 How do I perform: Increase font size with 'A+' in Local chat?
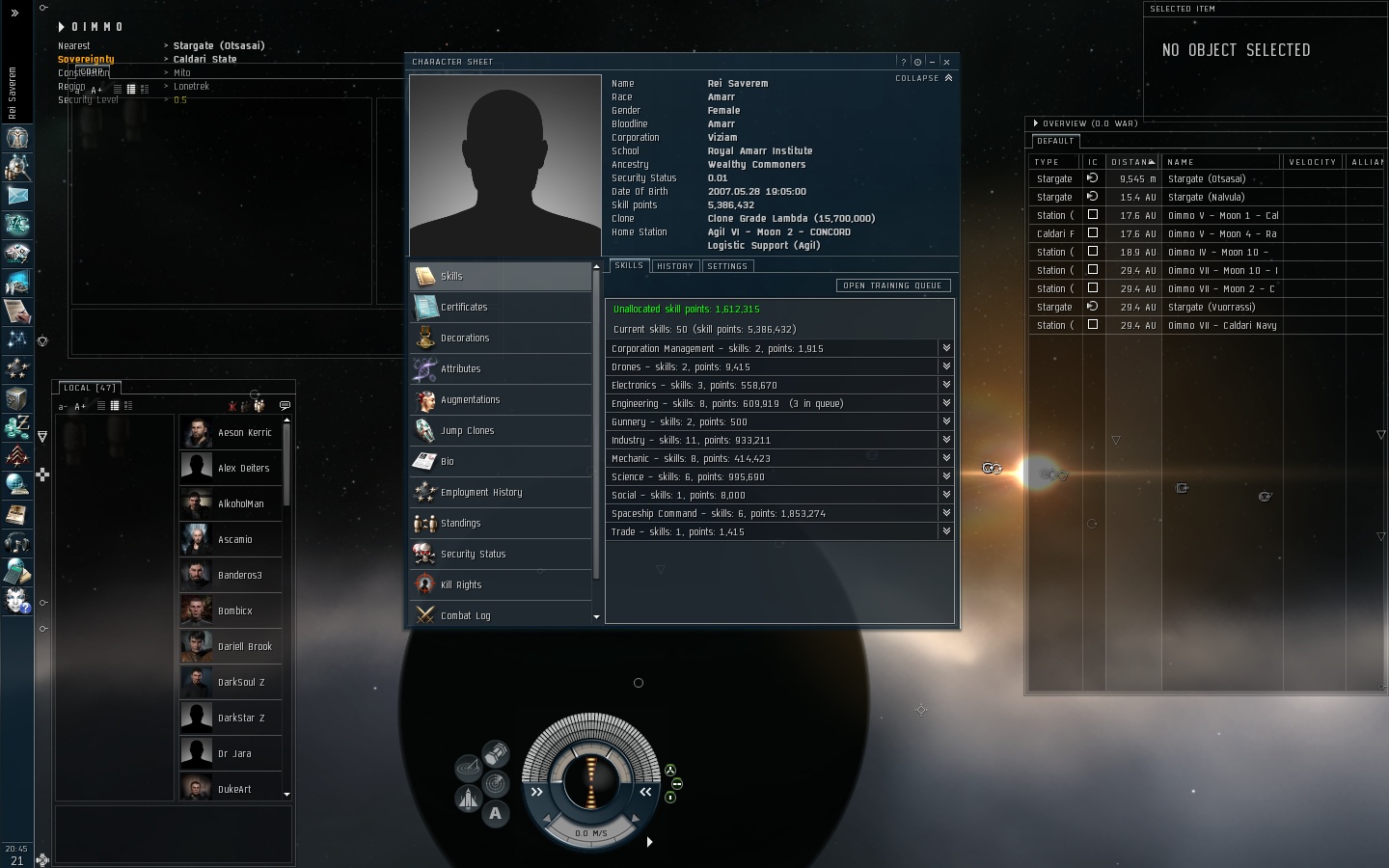[x=80, y=407]
